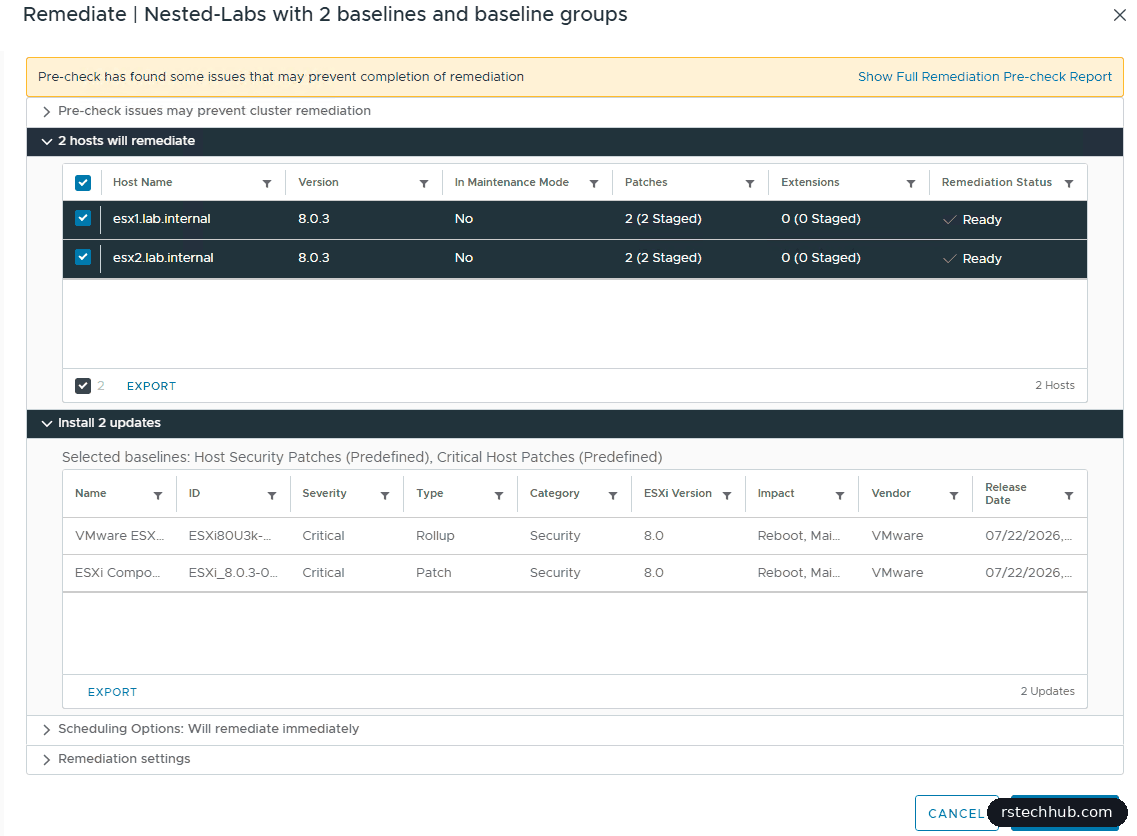This screenshot has height=836, width=1137.
Task: Export the hosts list
Action: click(151, 386)
